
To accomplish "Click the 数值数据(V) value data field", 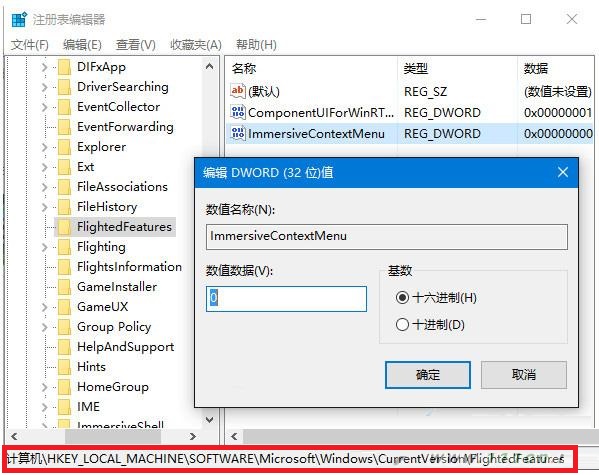I will [286, 298].
